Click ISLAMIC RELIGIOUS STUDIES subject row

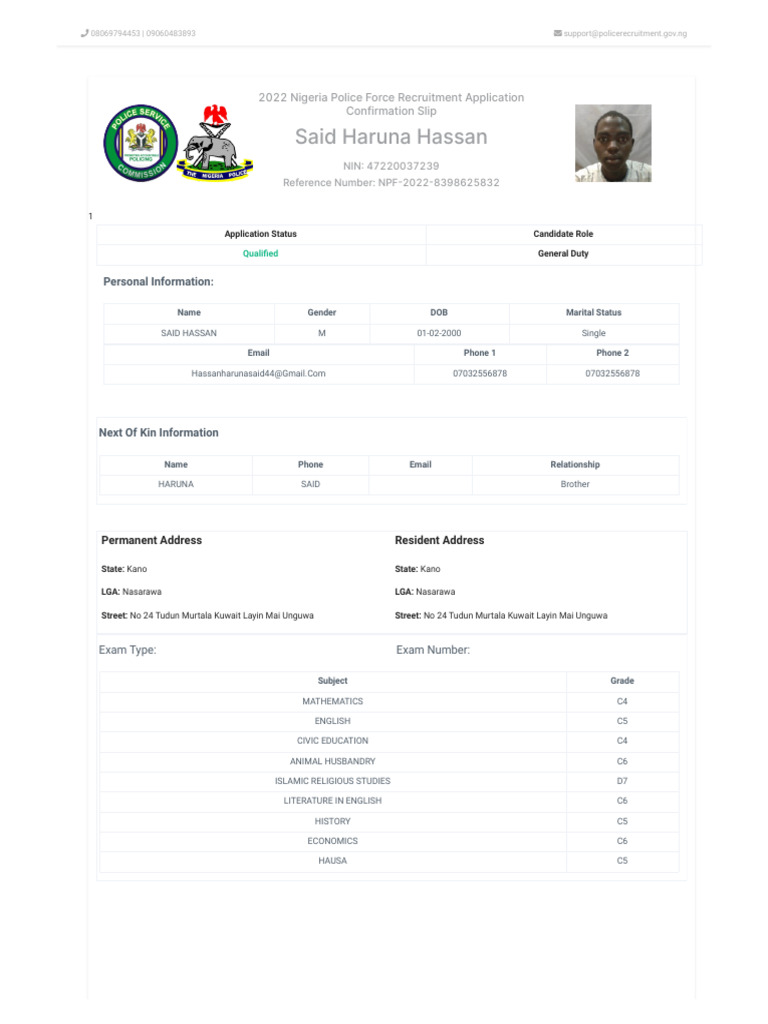[x=389, y=781]
